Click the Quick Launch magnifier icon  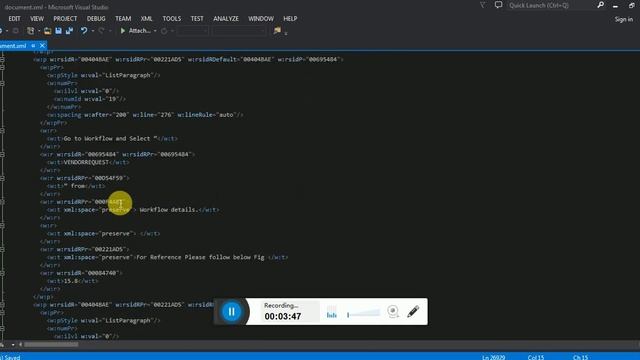pos(600,5)
